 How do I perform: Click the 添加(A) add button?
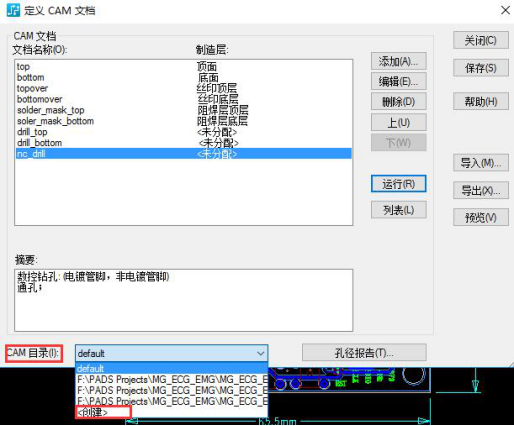tap(399, 61)
